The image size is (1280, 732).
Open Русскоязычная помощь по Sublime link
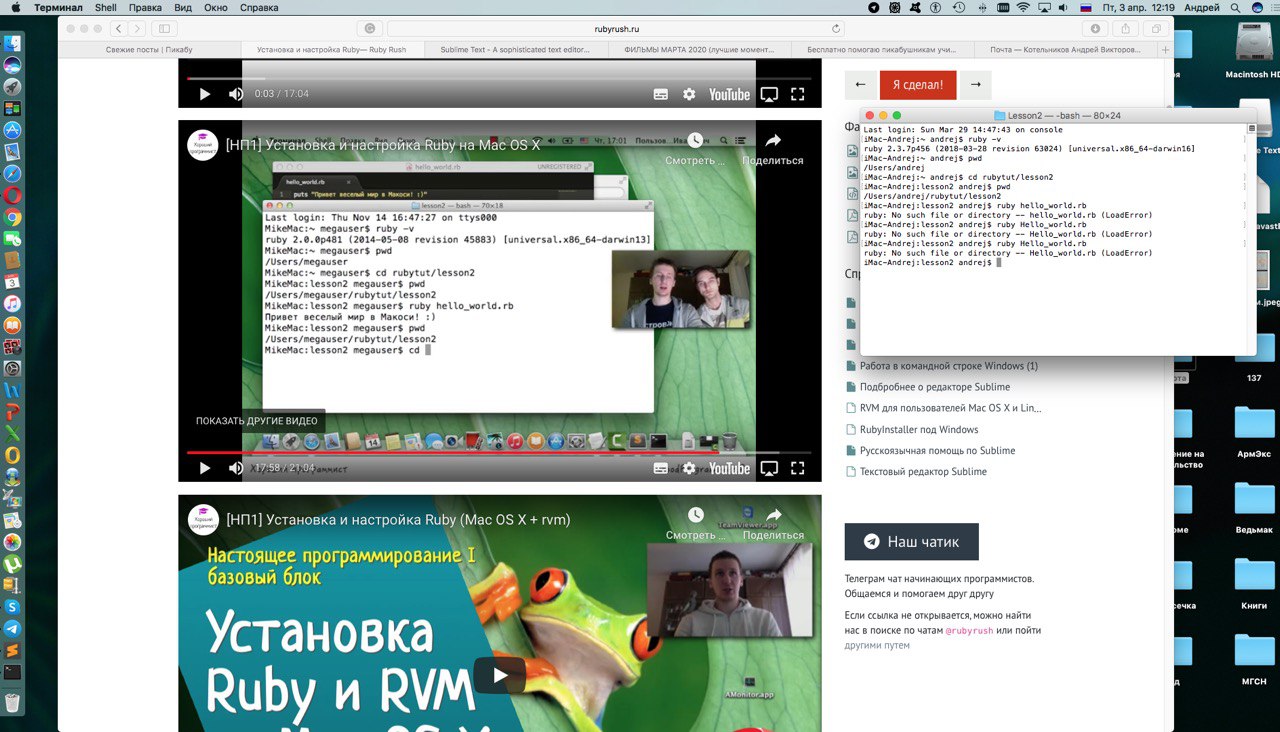tap(937, 450)
